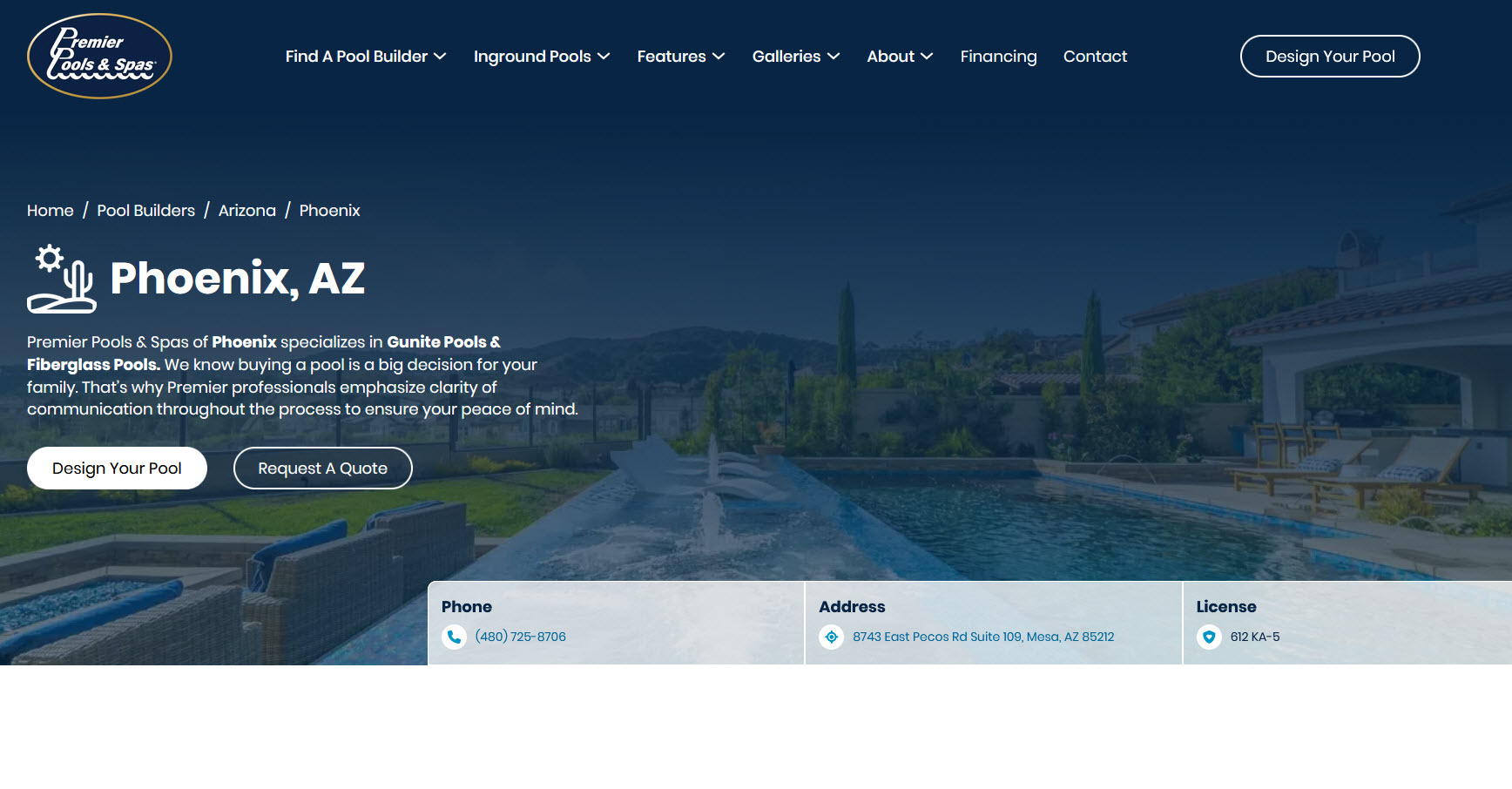Click the Phone card heading

click(467, 607)
